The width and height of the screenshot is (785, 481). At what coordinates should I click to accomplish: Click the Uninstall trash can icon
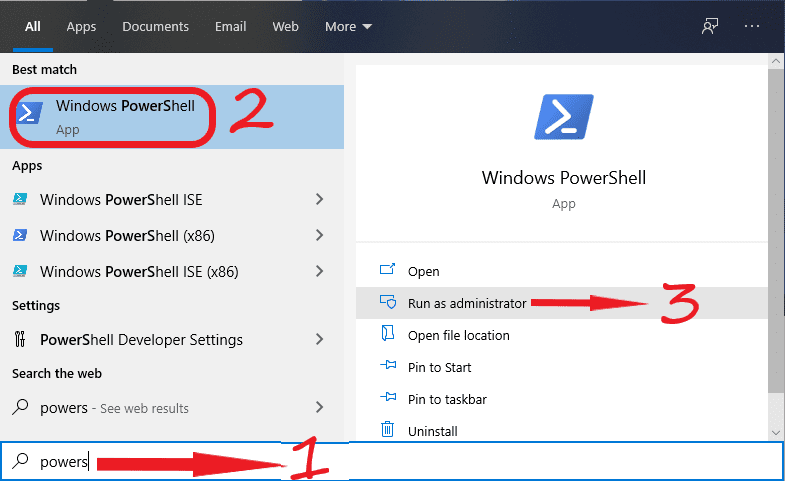coord(387,429)
